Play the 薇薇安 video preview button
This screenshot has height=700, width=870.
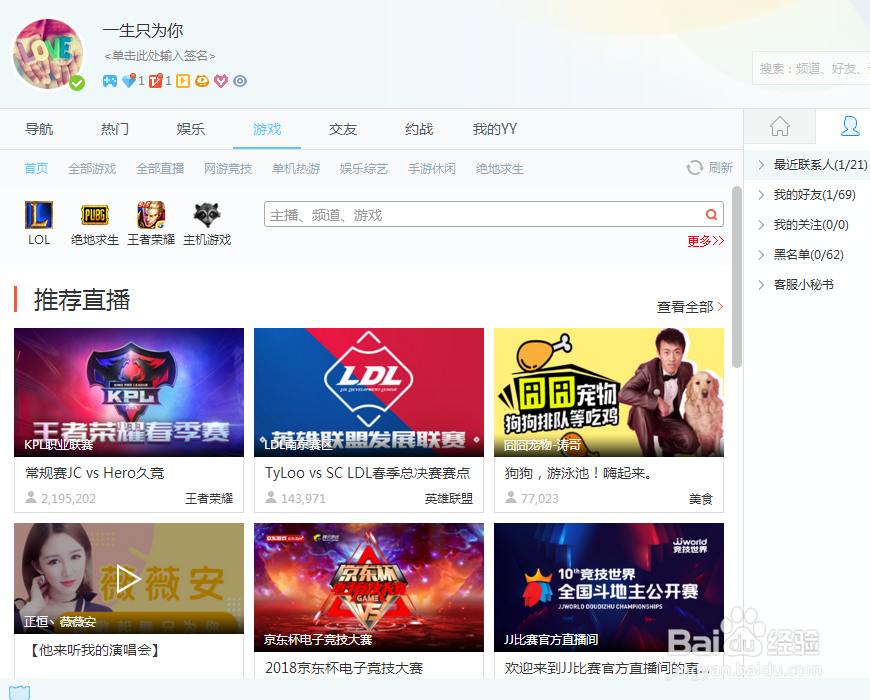pos(128,580)
